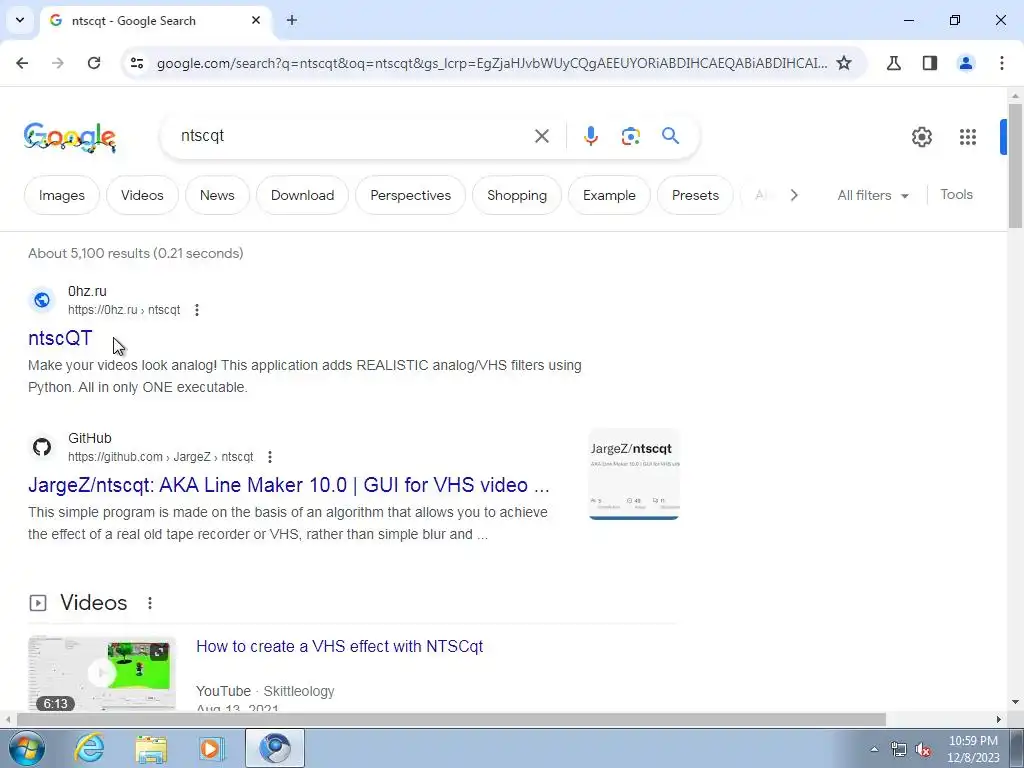Screen dimensions: 1024x768
Task: Switch to Chrome taskbar button
Action: point(275,748)
